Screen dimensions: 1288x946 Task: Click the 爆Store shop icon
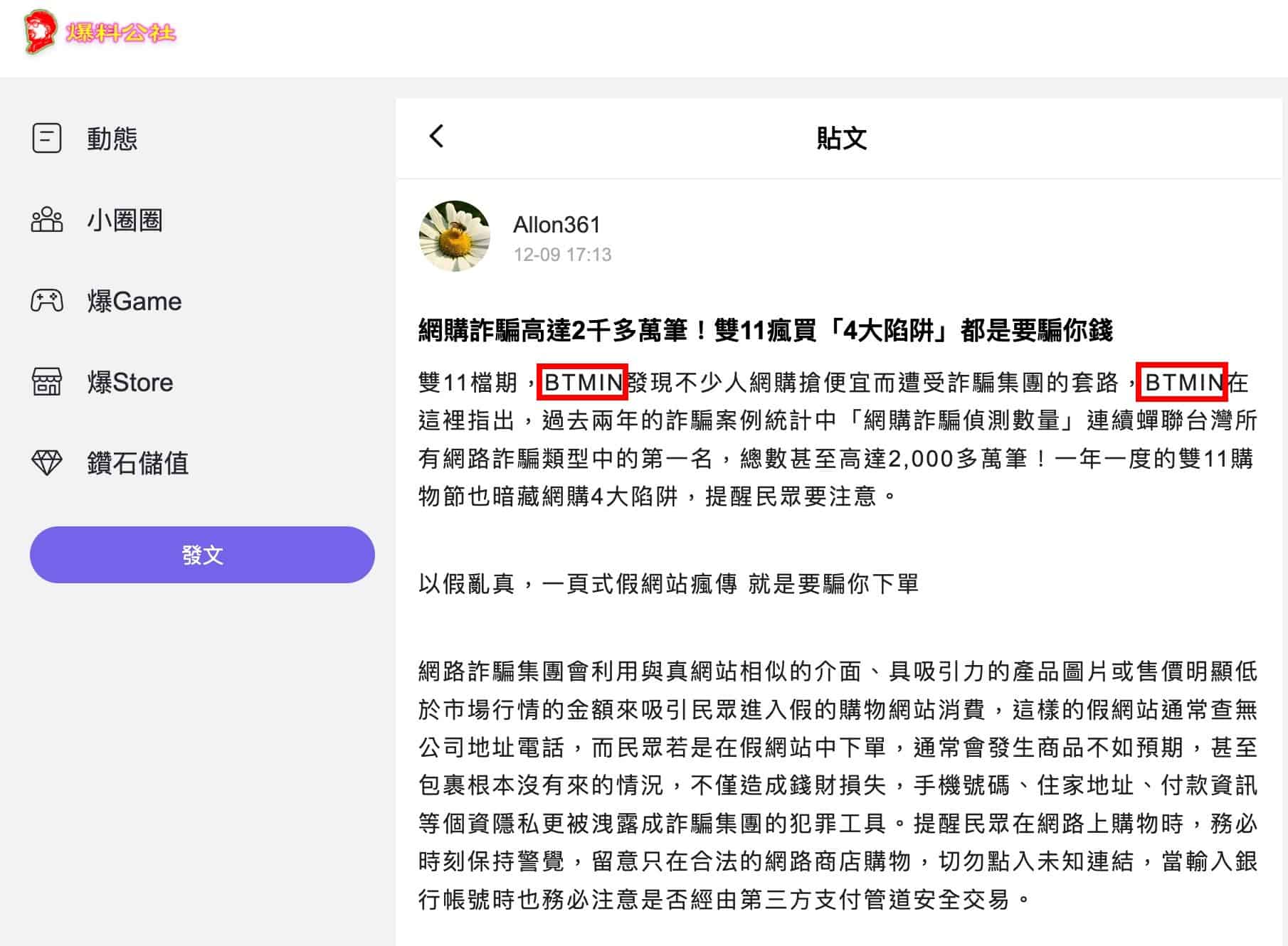coord(47,382)
